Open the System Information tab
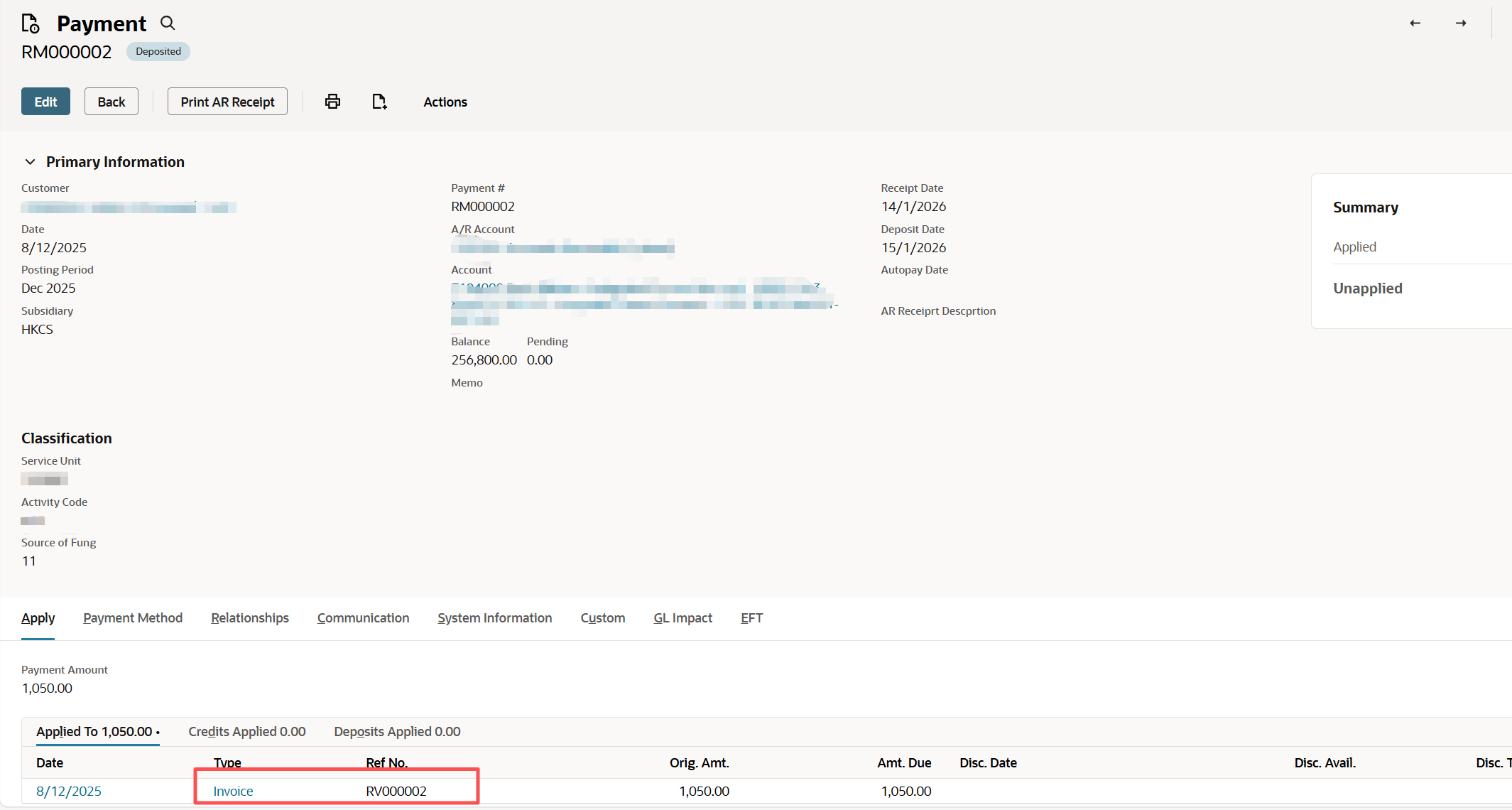The width and height of the screenshot is (1512, 810). click(x=494, y=618)
